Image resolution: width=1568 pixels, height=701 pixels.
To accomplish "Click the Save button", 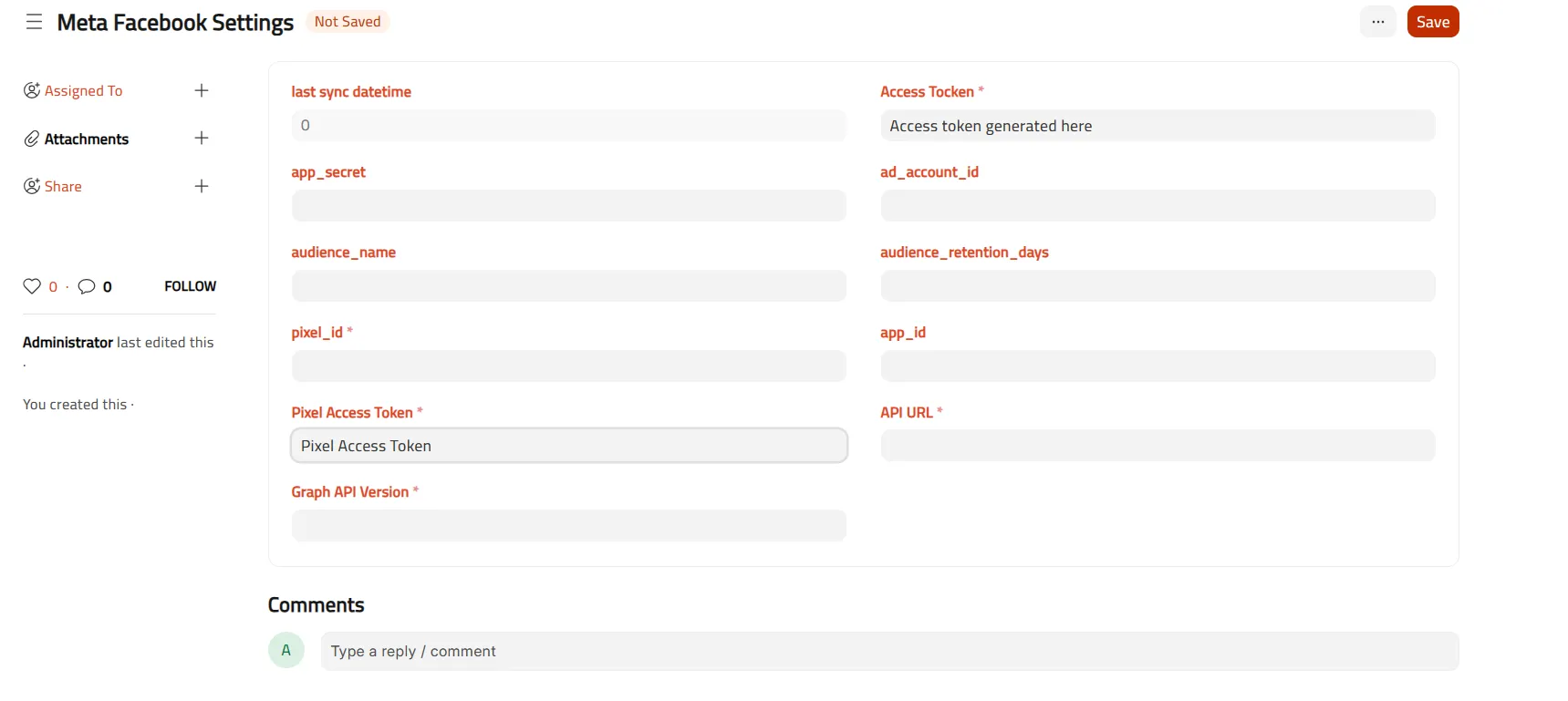I will [1432, 22].
